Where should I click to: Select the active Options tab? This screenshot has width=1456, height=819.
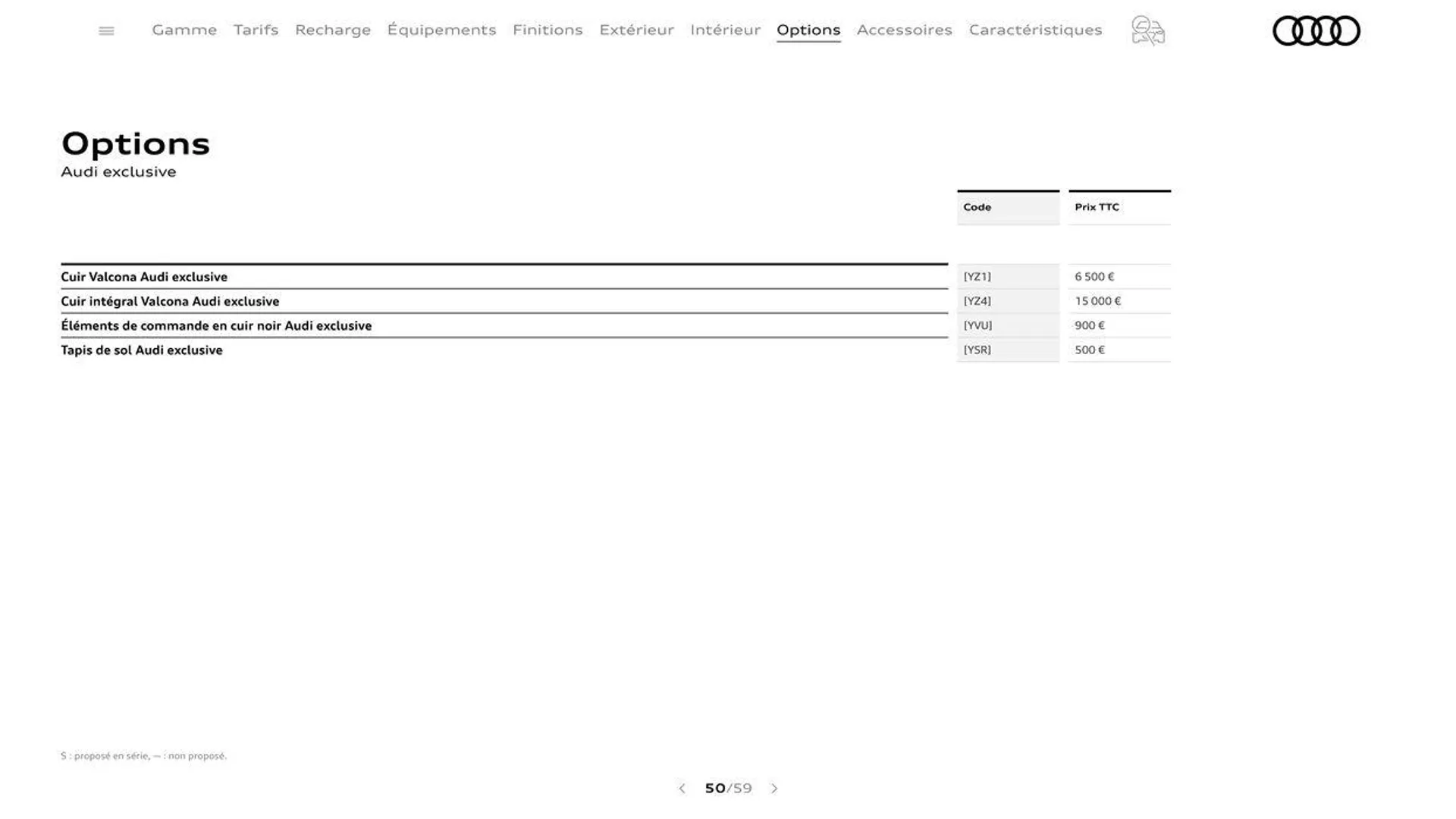pos(808,30)
